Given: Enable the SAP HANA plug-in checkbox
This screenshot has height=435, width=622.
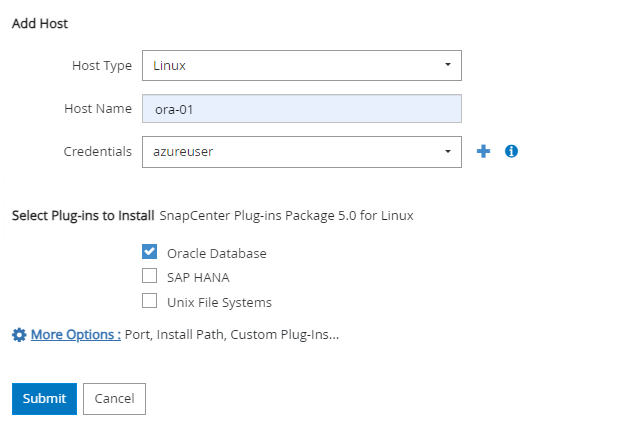Looking at the screenshot, I should click(150, 276).
